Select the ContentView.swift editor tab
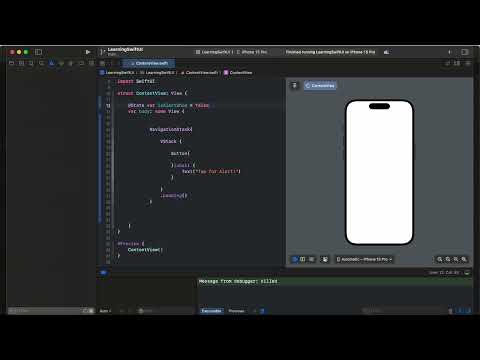Image resolution: width=480 pixels, height=360 pixels. coord(149,63)
